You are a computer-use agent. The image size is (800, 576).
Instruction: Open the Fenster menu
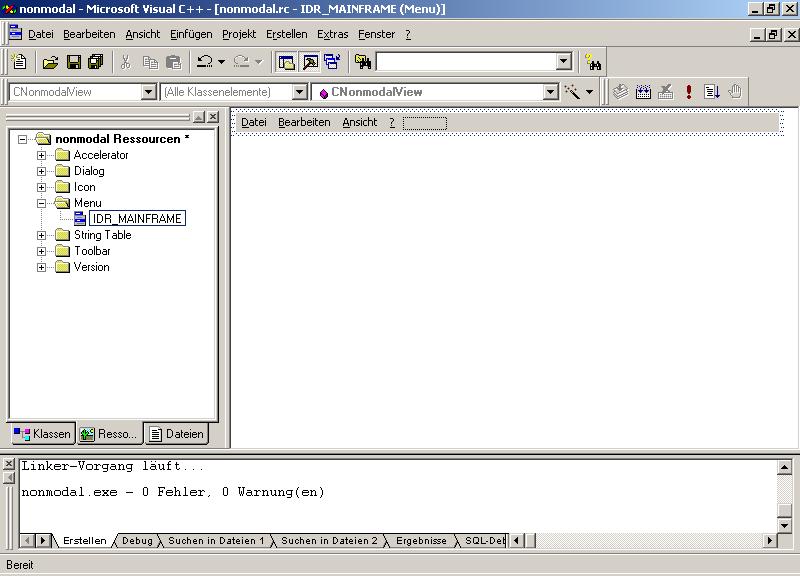[x=377, y=34]
